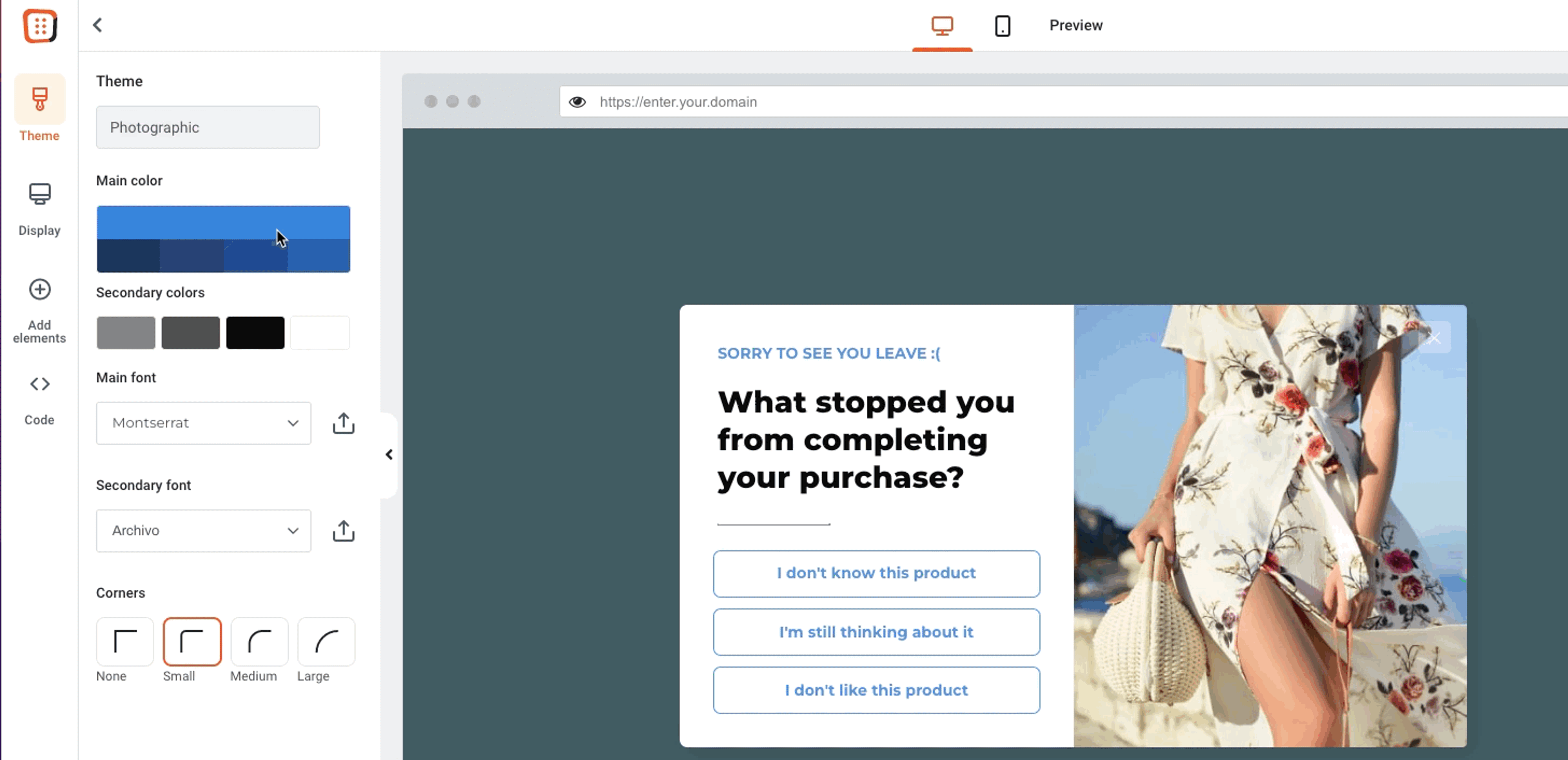Select Medium corner style
This screenshot has width=1568, height=760.
(259, 641)
